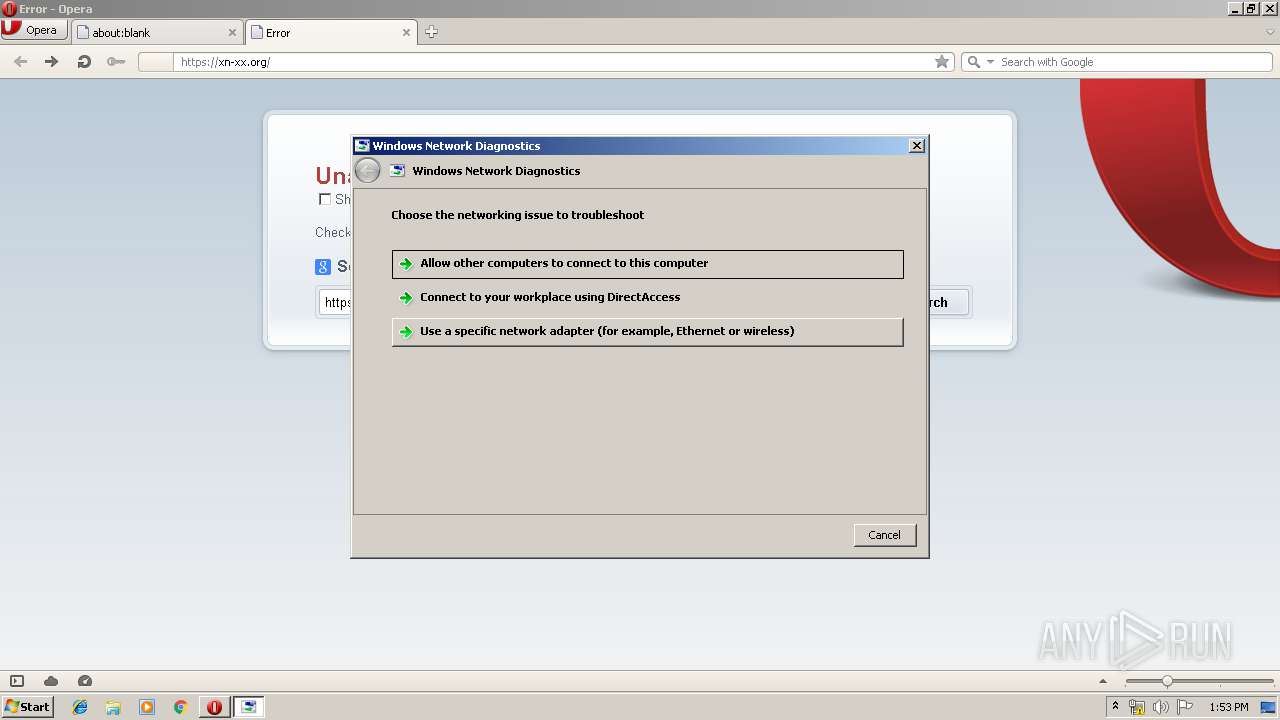Switch to Network Diagnostics taskbar button
Image resolution: width=1280 pixels, height=720 pixels.
point(249,707)
